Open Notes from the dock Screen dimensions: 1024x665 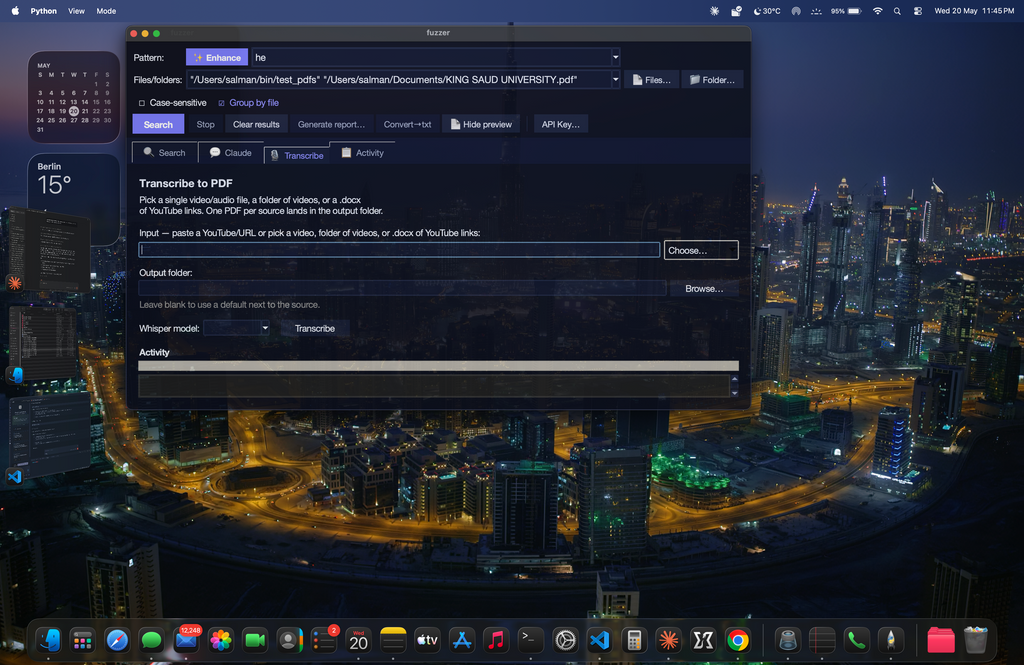392,641
